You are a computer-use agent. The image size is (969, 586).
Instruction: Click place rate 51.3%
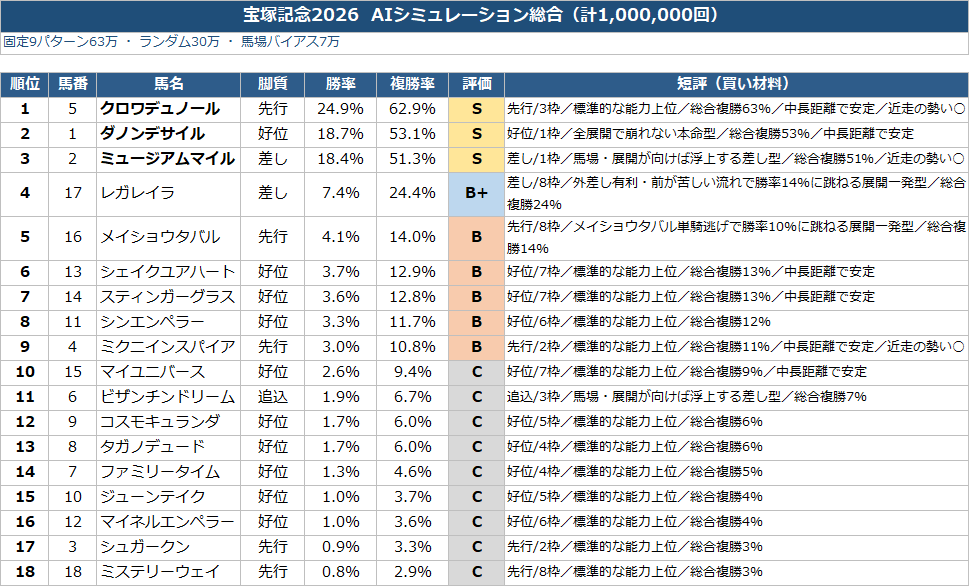pyautogui.click(x=412, y=159)
